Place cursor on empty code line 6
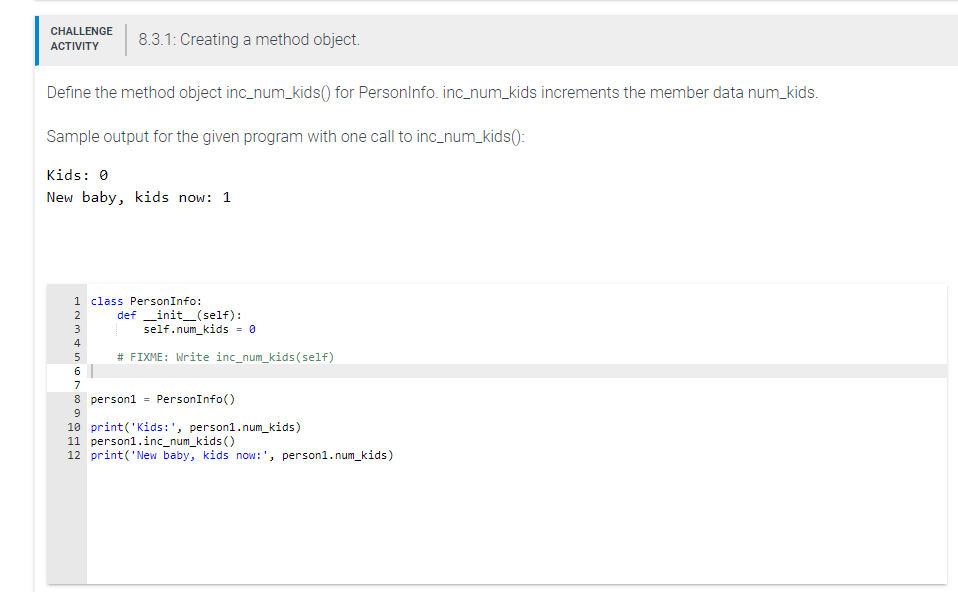Screen dimensions: 958x592 coord(517,371)
